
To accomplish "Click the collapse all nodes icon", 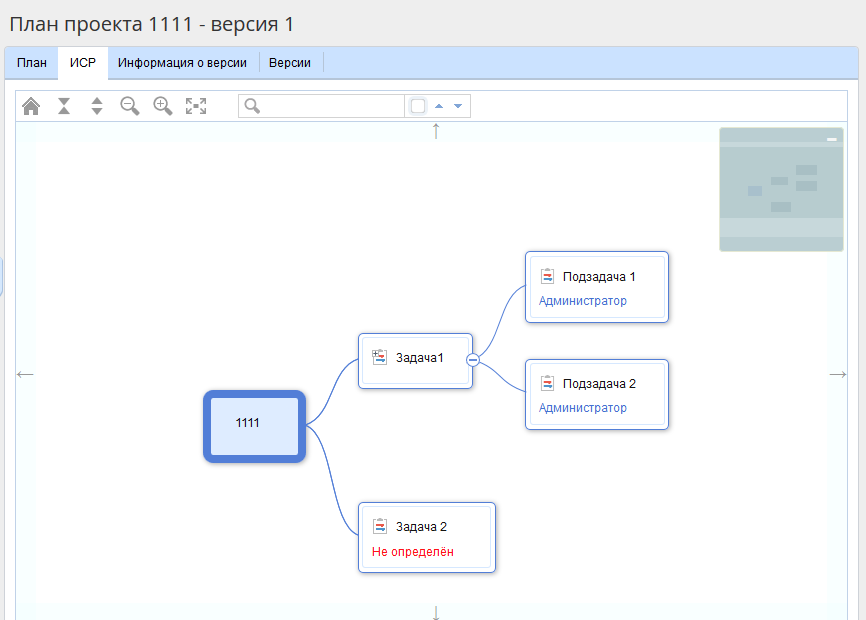I will coord(64,106).
